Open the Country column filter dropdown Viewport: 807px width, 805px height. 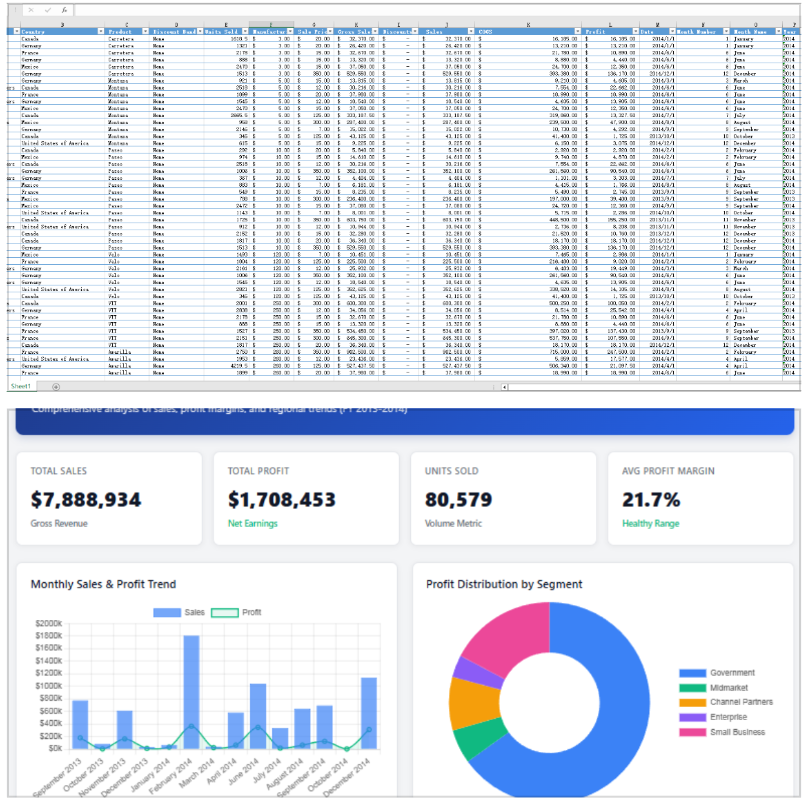pos(100,31)
